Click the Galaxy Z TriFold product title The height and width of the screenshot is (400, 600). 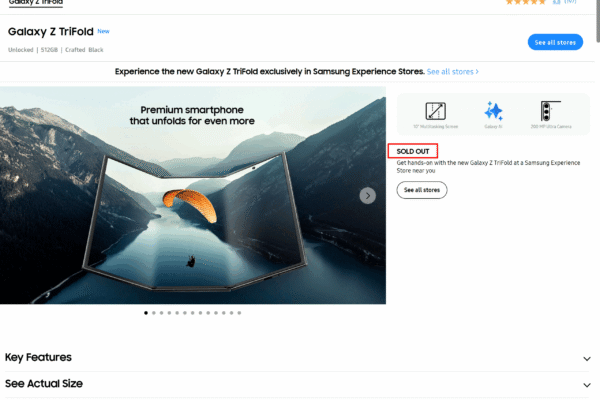click(50, 32)
